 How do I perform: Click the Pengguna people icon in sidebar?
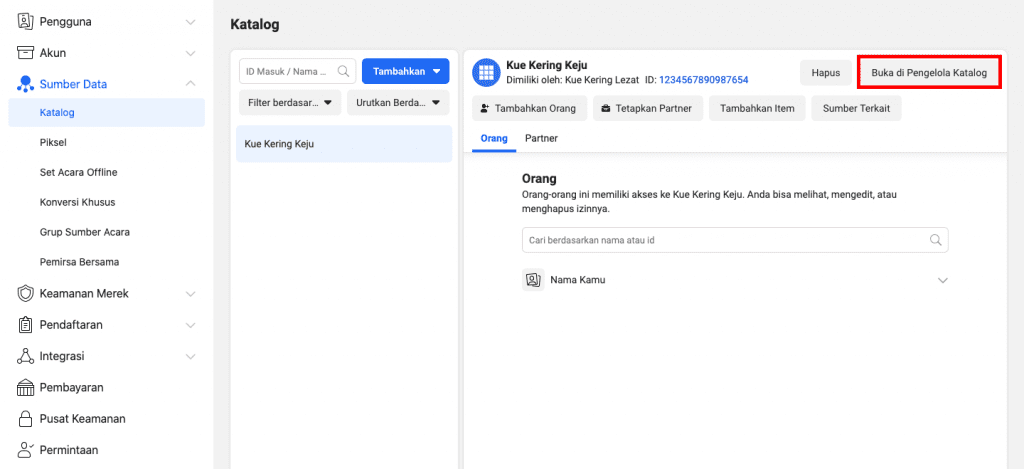(26, 21)
